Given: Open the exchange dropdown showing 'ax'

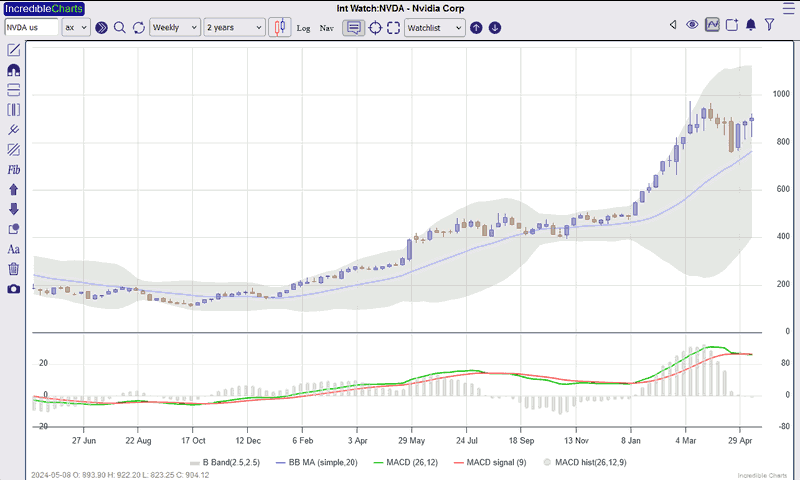Looking at the screenshot, I should coord(76,28).
